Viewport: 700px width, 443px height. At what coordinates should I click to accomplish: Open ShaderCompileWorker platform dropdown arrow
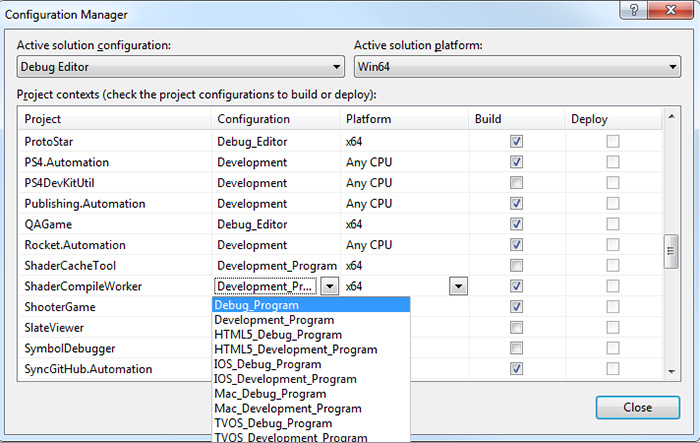(x=458, y=286)
